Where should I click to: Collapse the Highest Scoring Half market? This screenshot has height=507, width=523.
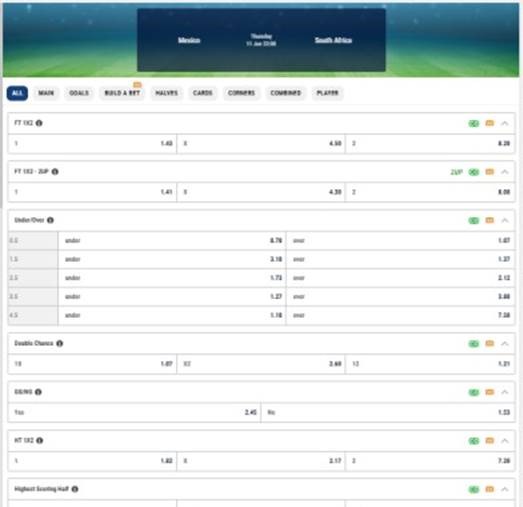(505, 489)
